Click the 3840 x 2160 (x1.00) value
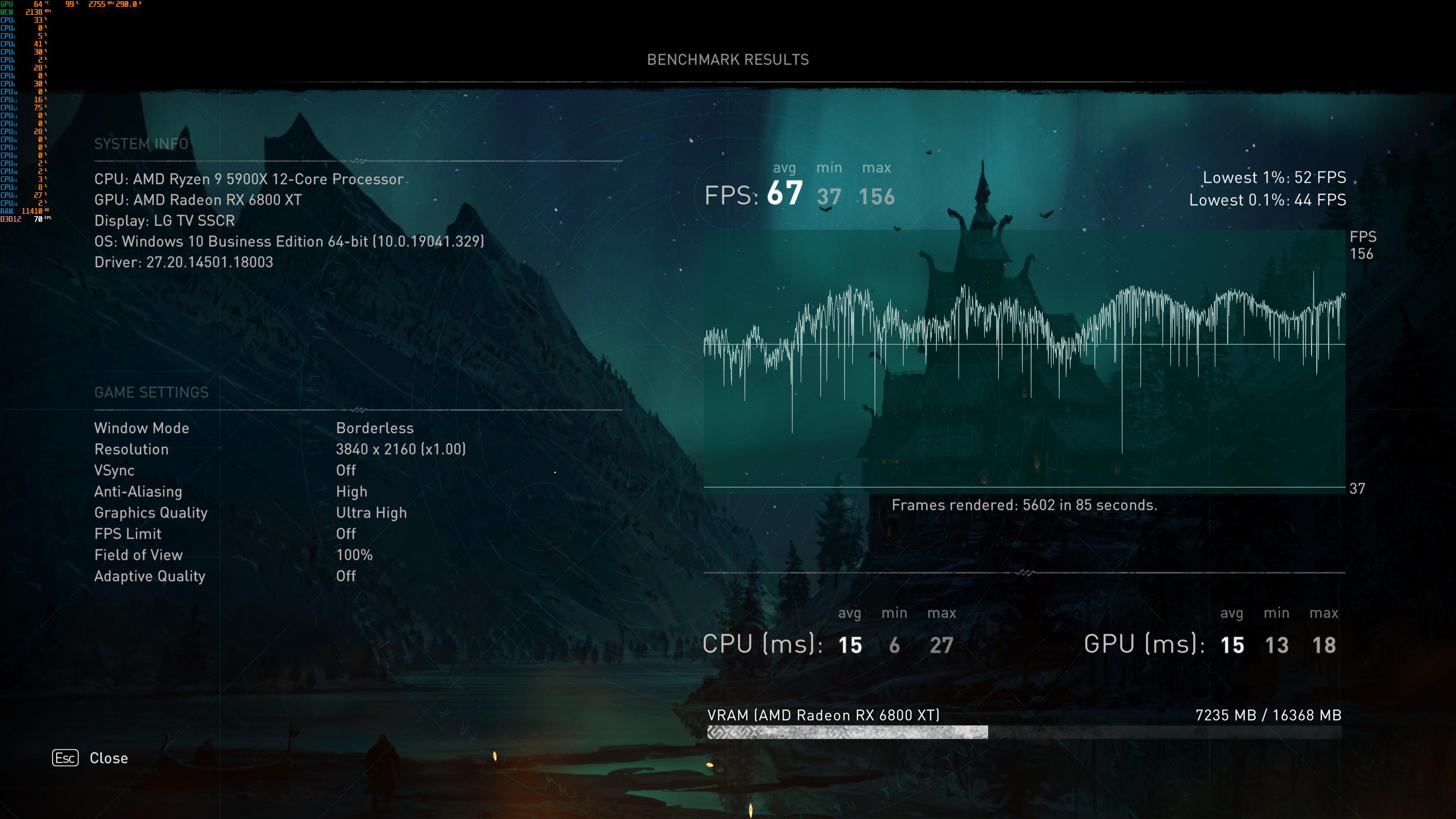 [401, 449]
